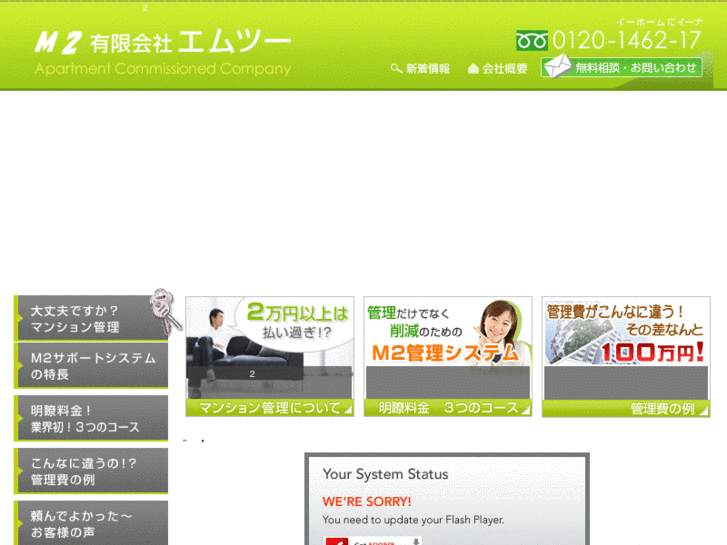Open マンション管理について link bar
The width and height of the screenshot is (727, 545).
270,408
